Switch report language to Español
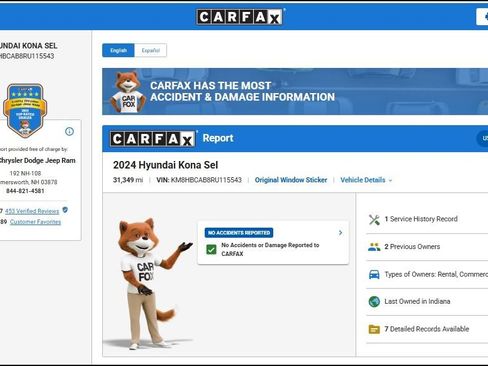The image size is (488, 366). 150,50
